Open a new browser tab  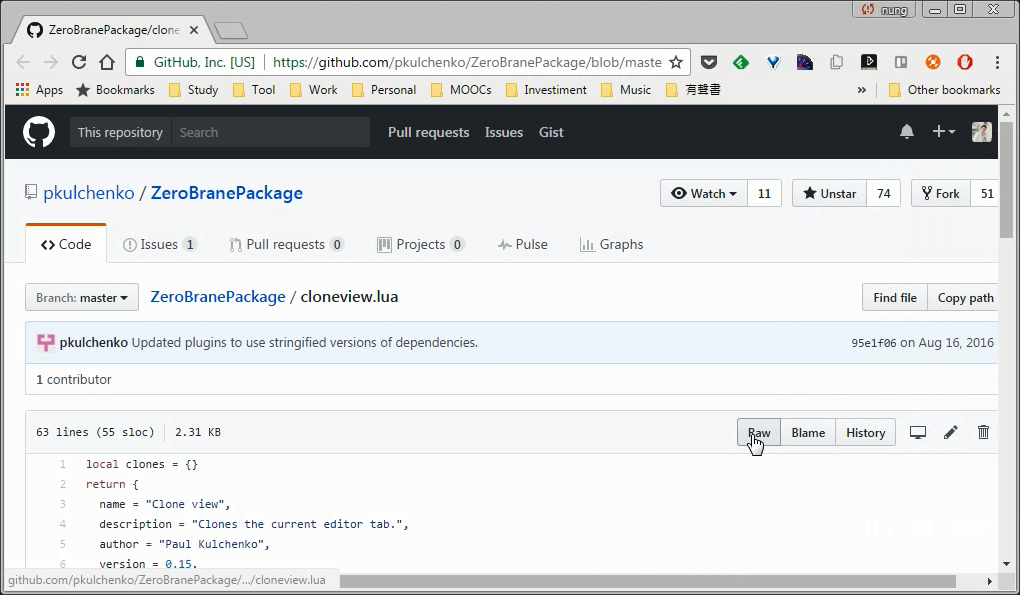pos(230,31)
